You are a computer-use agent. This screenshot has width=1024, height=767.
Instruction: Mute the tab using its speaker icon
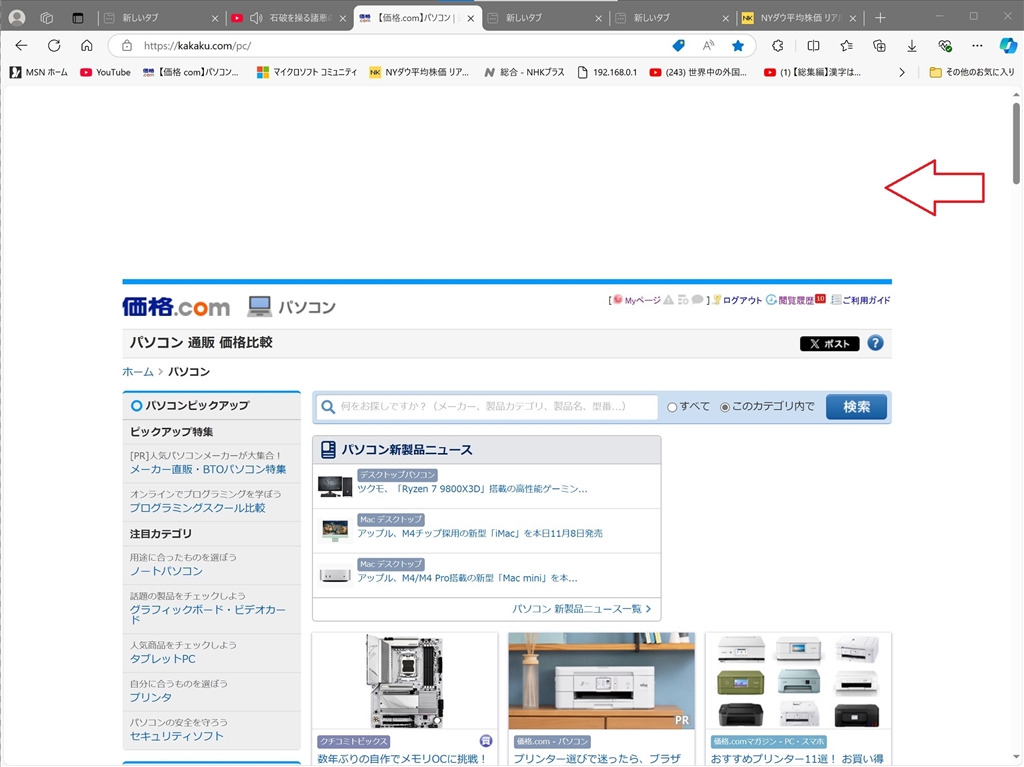(x=256, y=18)
